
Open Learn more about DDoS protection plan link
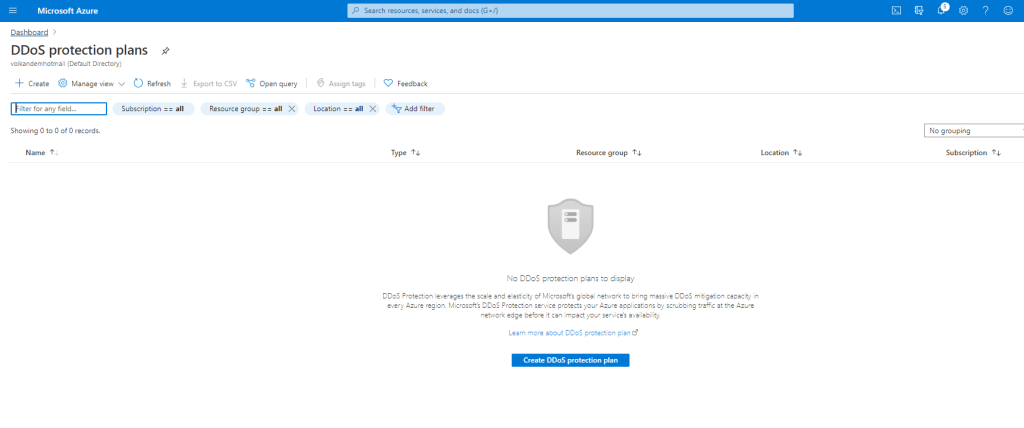pos(572,332)
